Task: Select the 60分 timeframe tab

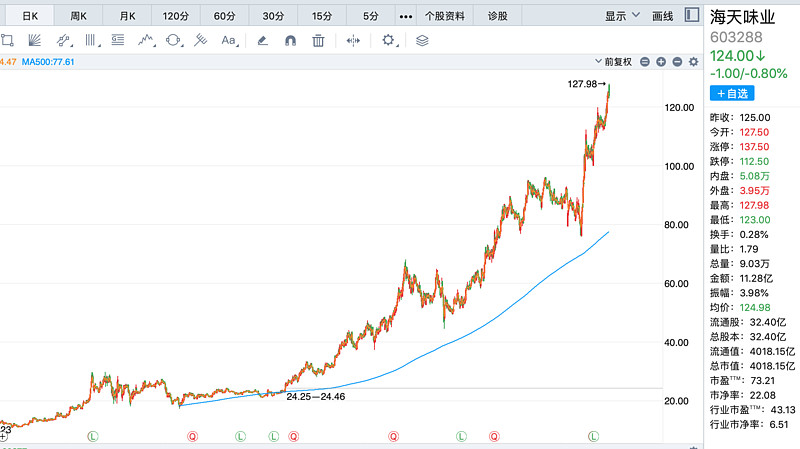Action: (x=223, y=16)
